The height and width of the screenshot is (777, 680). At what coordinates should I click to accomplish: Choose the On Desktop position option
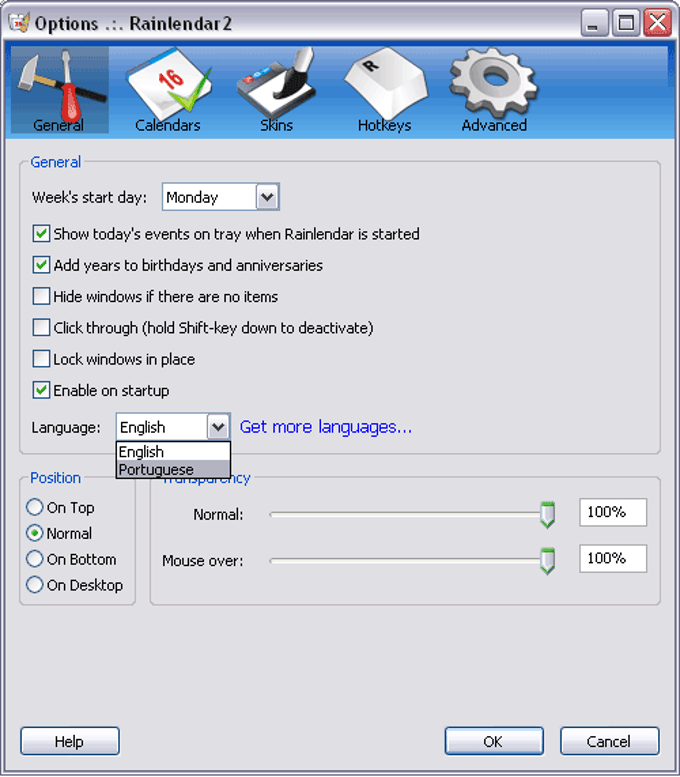pyautogui.click(x=34, y=585)
